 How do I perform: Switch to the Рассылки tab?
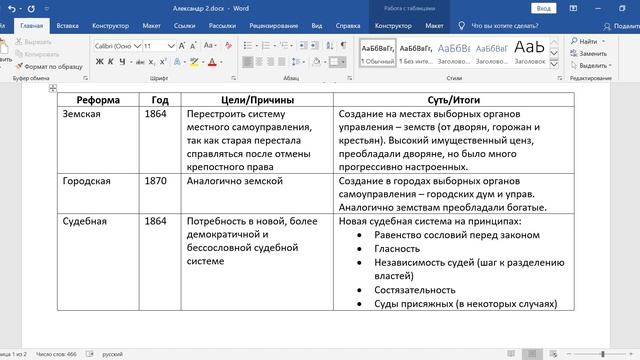pos(222,26)
